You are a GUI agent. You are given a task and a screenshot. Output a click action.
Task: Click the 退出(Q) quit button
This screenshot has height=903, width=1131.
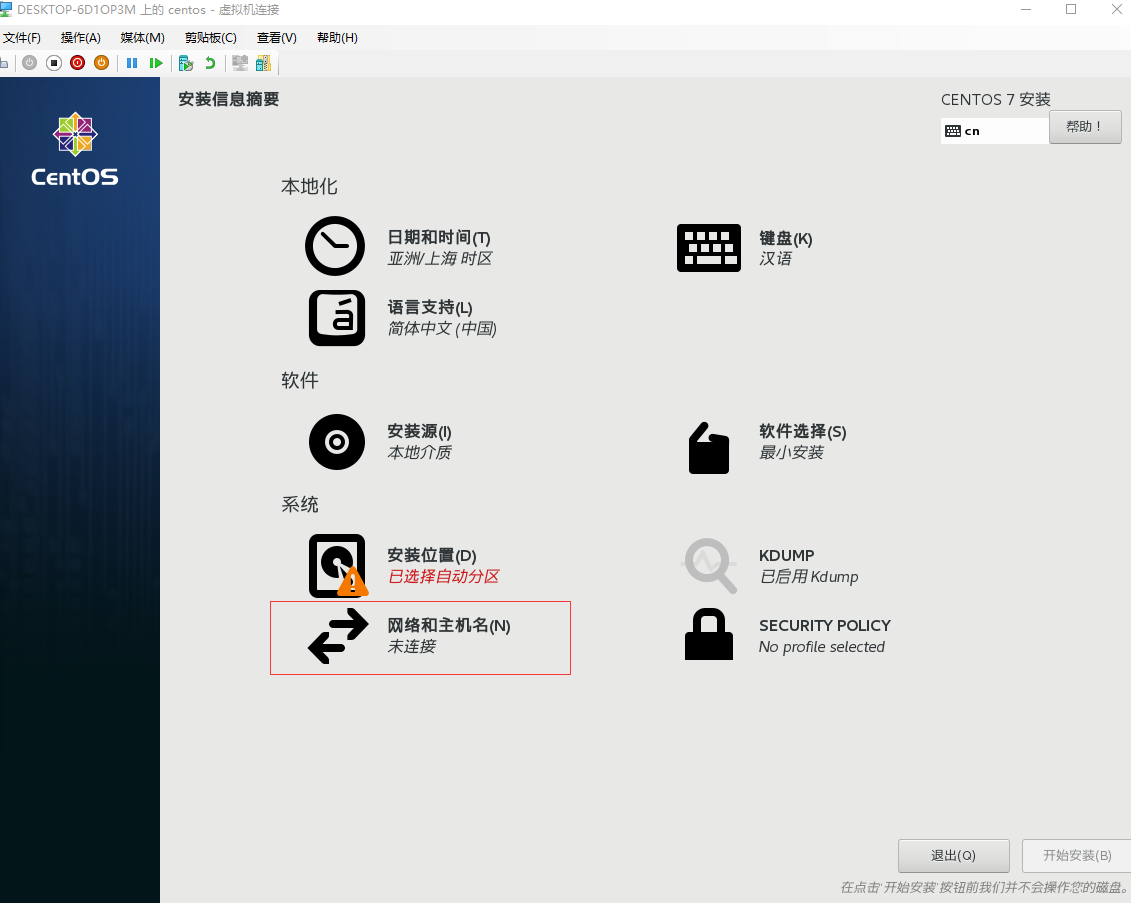point(954,855)
